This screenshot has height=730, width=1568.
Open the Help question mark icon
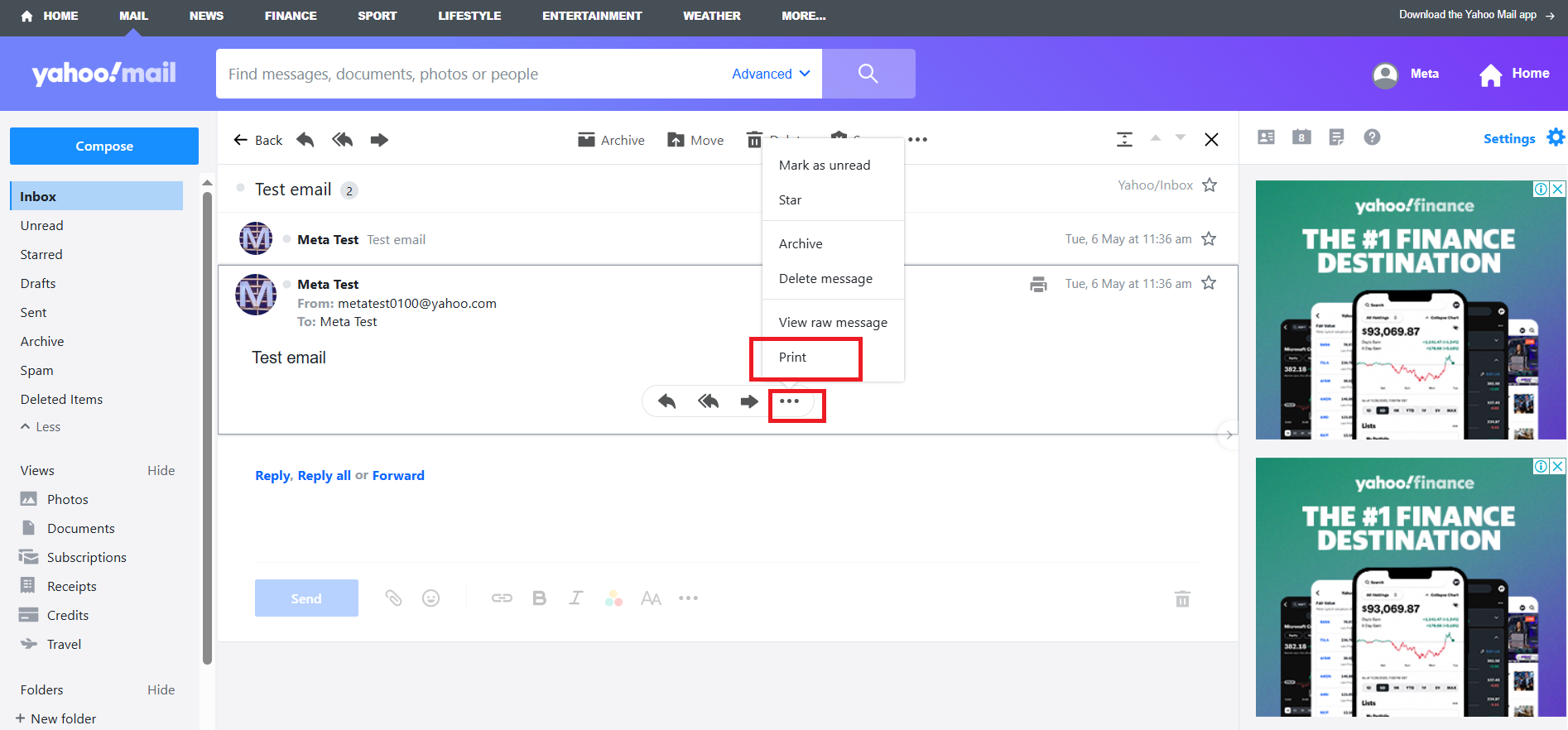coord(1372,137)
